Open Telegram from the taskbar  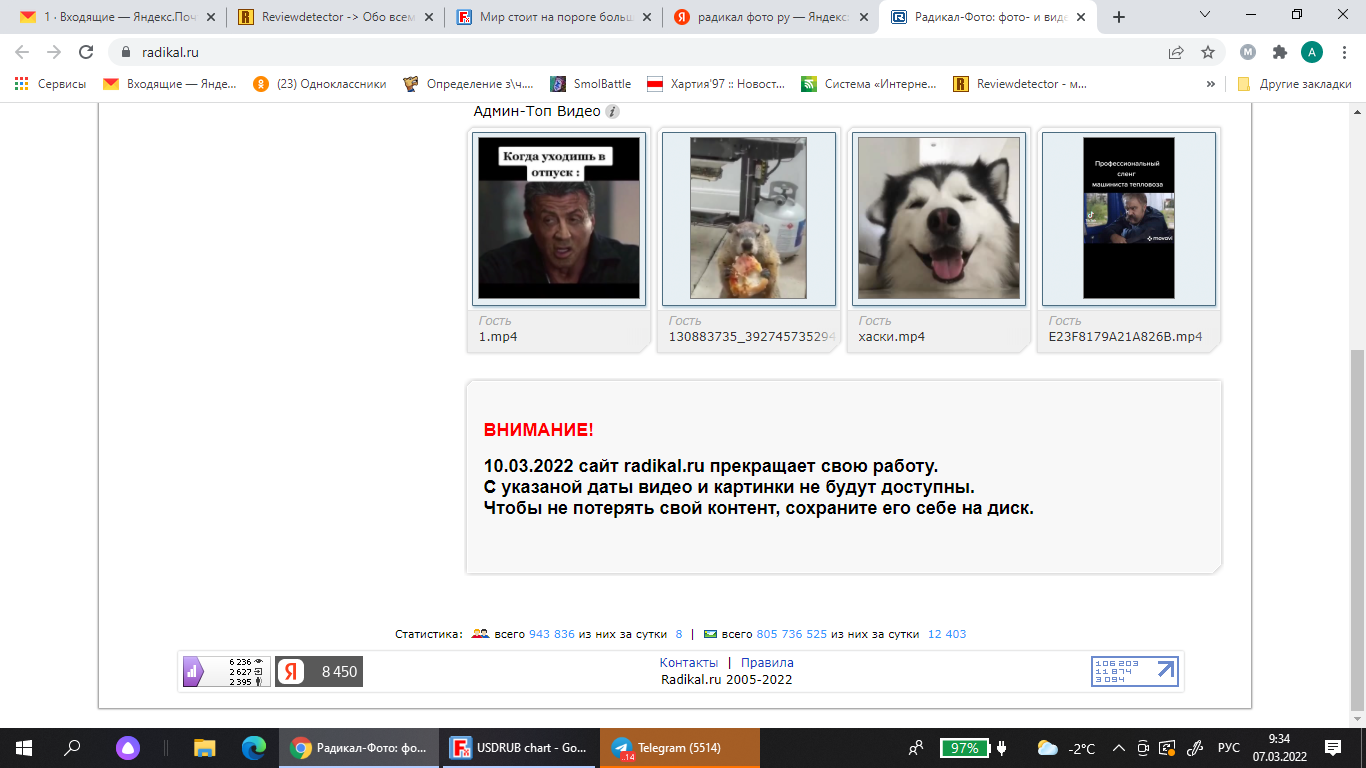[679, 747]
